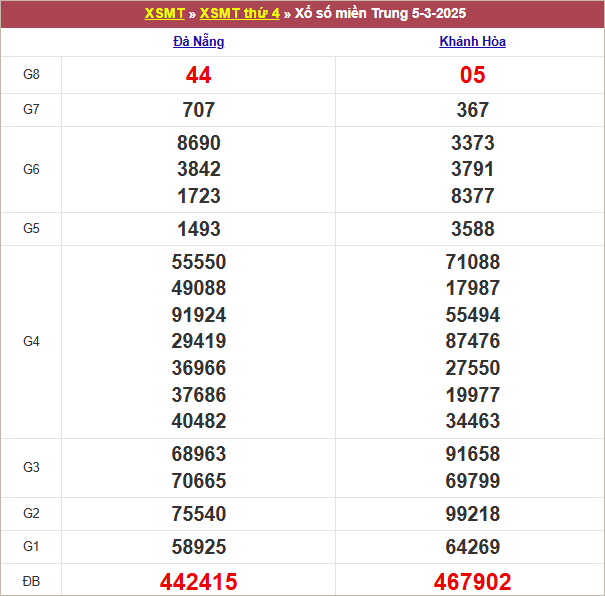Screen dimensions: 605x596
Task: Click G3 number 91658
Action: pos(473,454)
